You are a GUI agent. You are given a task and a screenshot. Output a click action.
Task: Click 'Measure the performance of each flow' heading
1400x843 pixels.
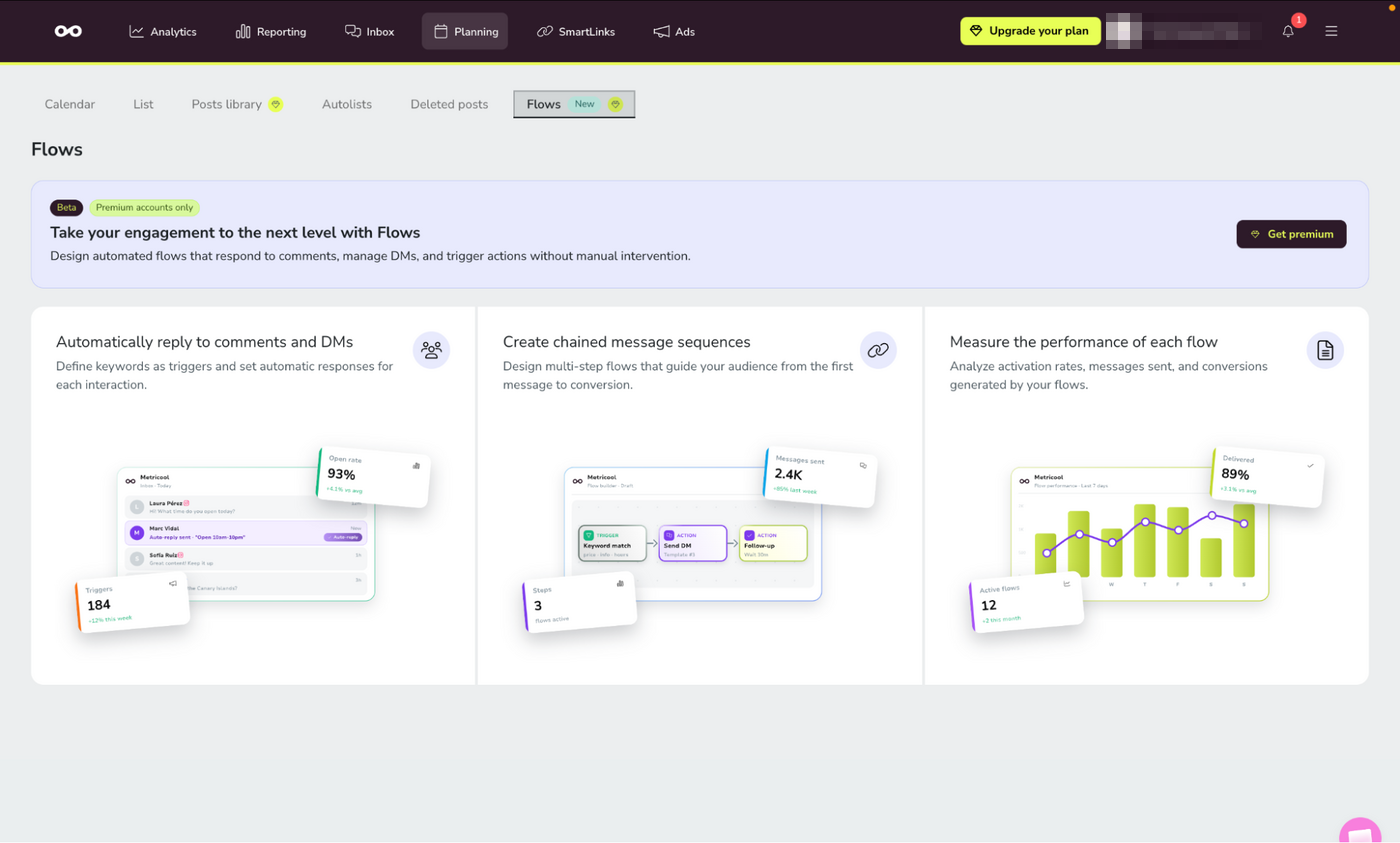(1084, 342)
